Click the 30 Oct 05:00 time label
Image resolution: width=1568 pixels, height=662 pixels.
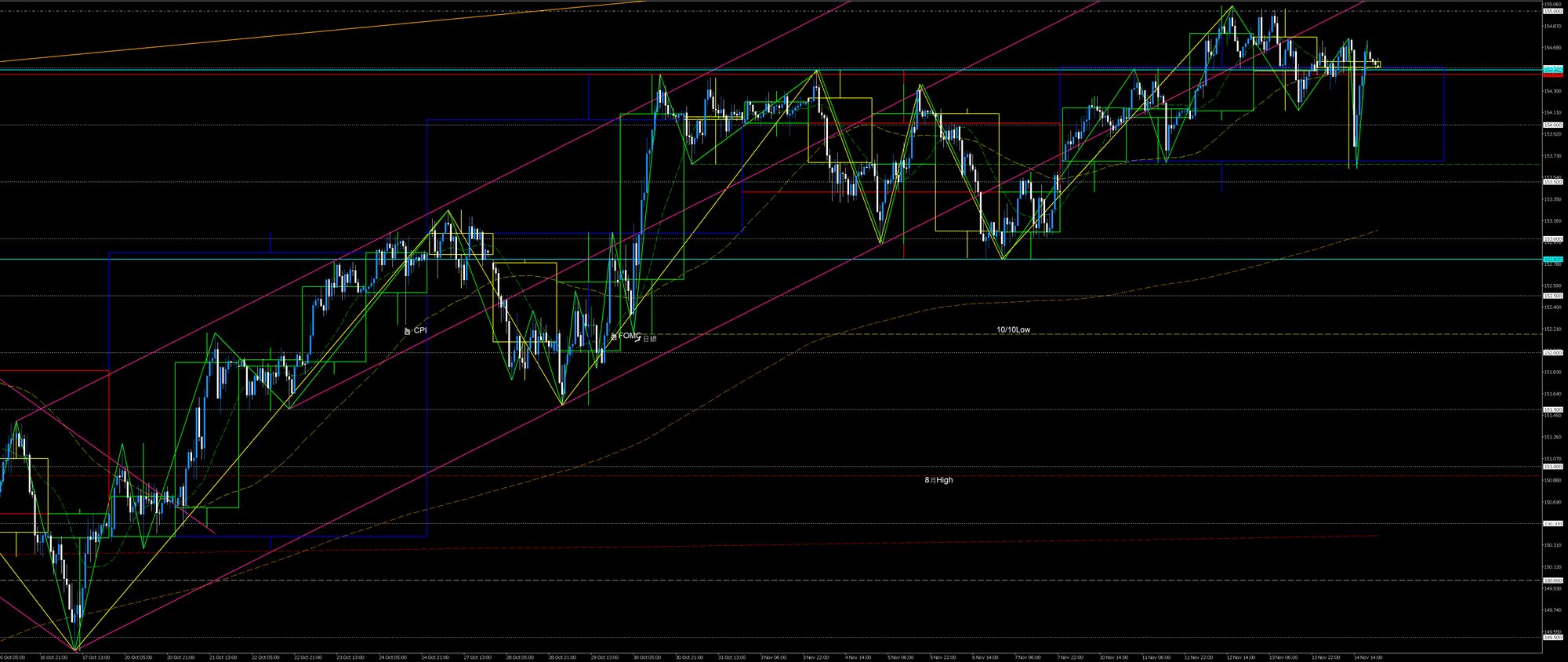647,657
